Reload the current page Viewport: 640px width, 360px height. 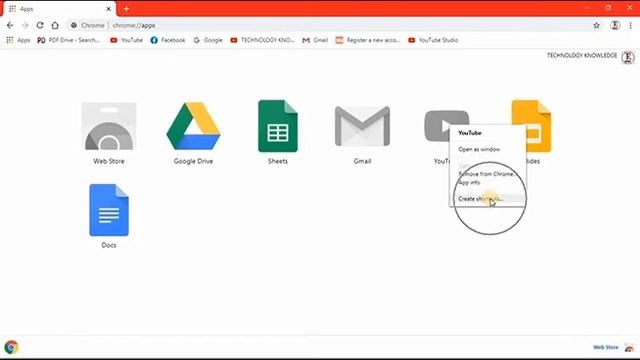coord(40,25)
